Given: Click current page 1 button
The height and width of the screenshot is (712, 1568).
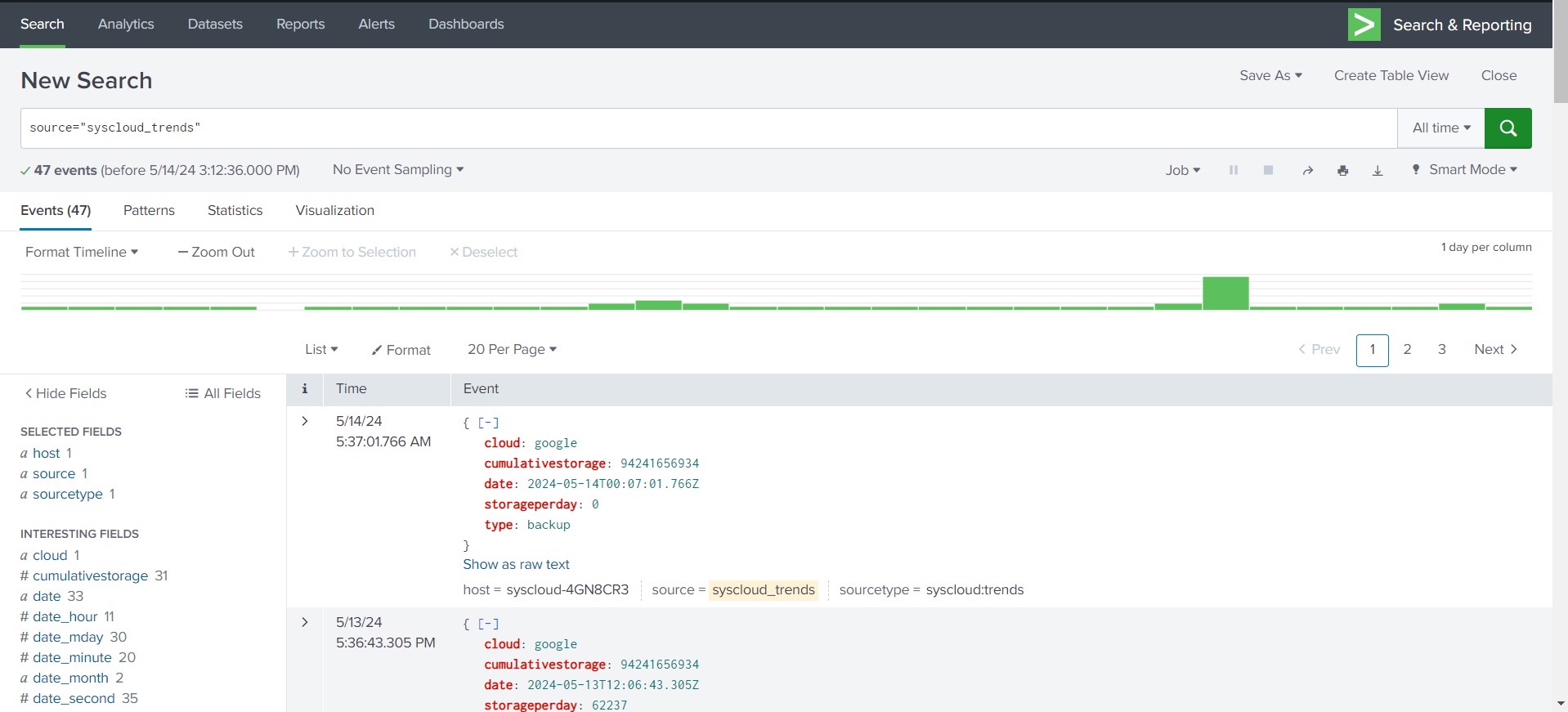Looking at the screenshot, I should click(x=1373, y=350).
